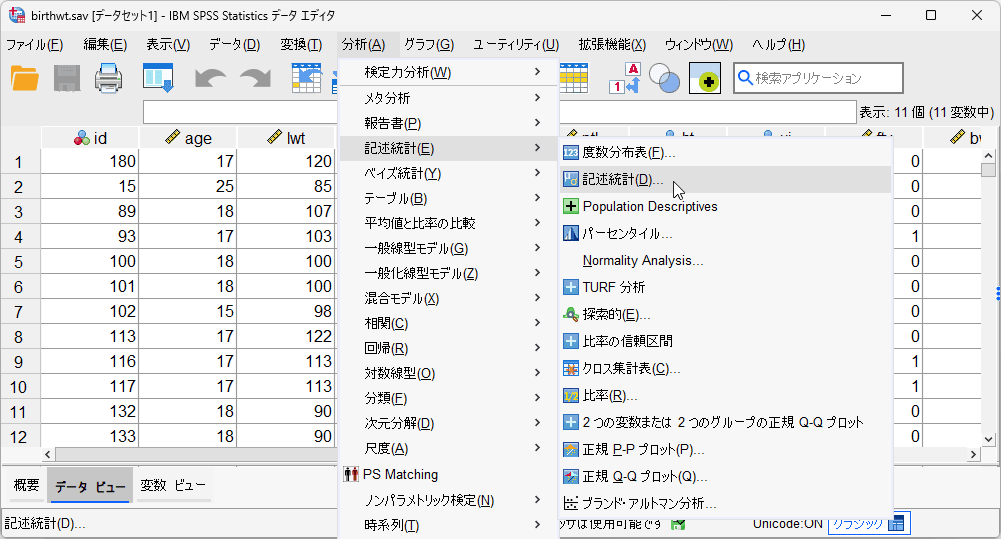This screenshot has width=1001, height=539.
Task: Click the クラシック link in status bar
Action: pos(857,523)
